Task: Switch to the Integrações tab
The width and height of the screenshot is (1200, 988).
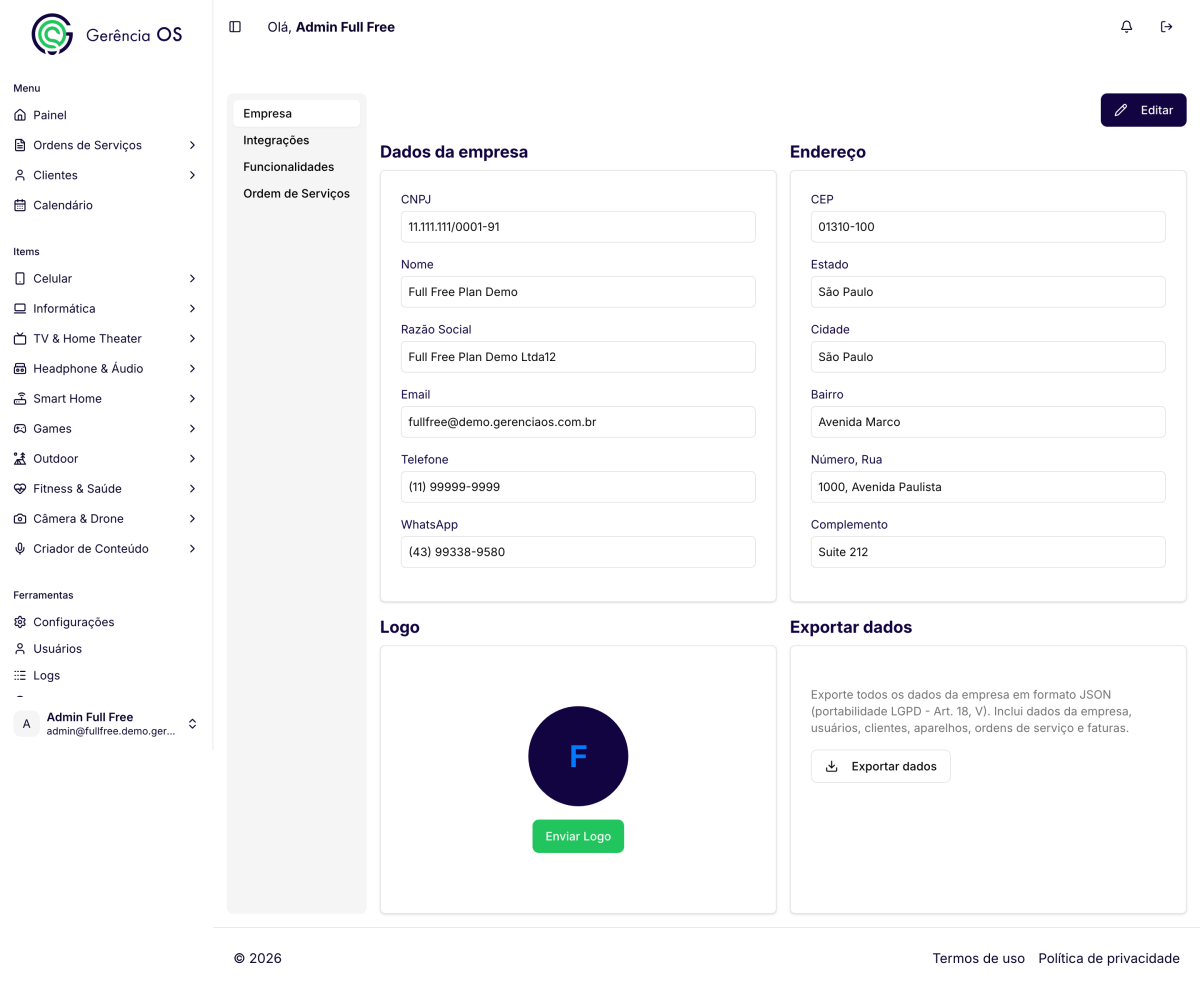Action: pyautogui.click(x=296, y=140)
